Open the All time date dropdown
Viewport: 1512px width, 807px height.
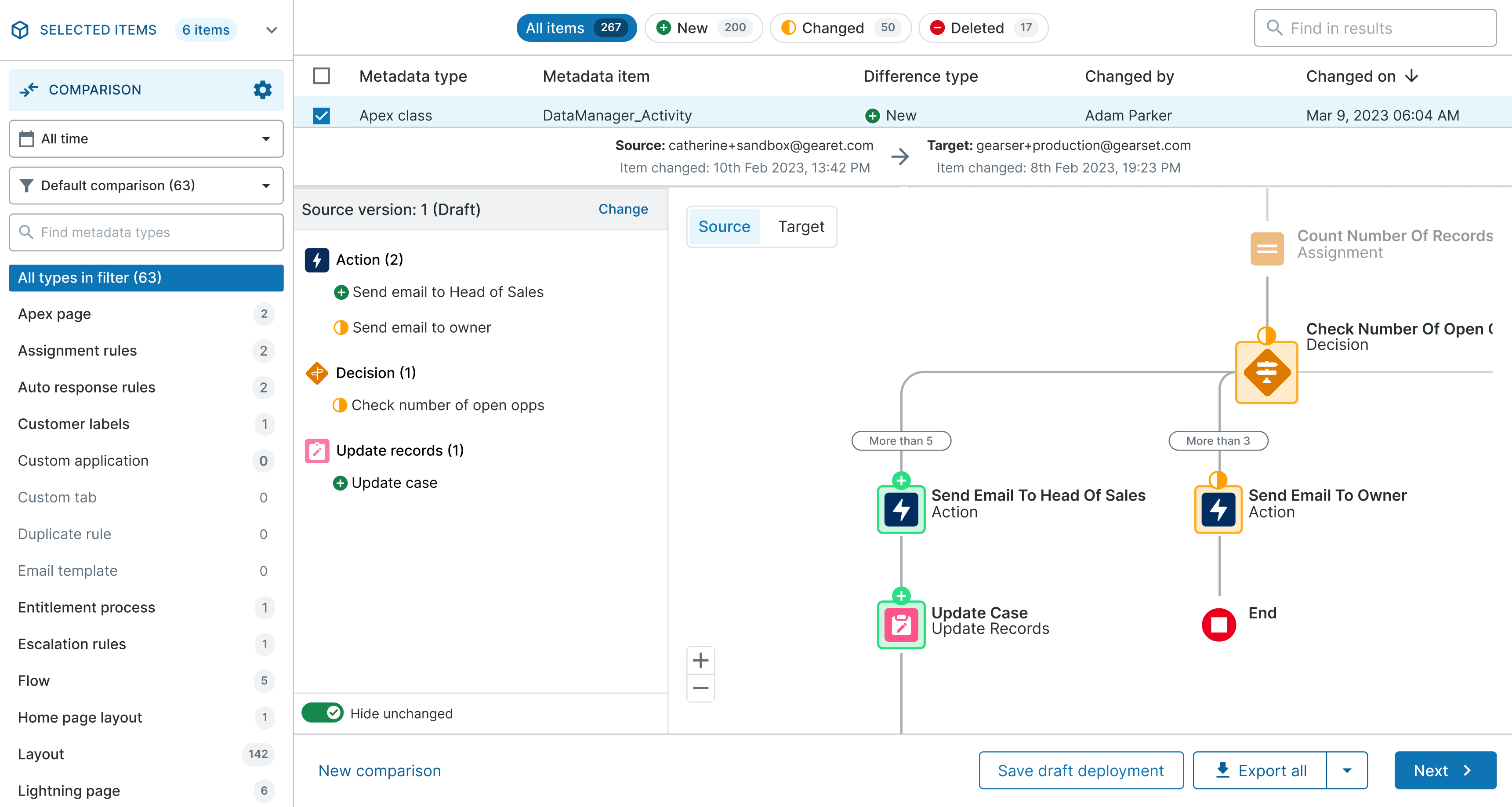click(x=146, y=139)
